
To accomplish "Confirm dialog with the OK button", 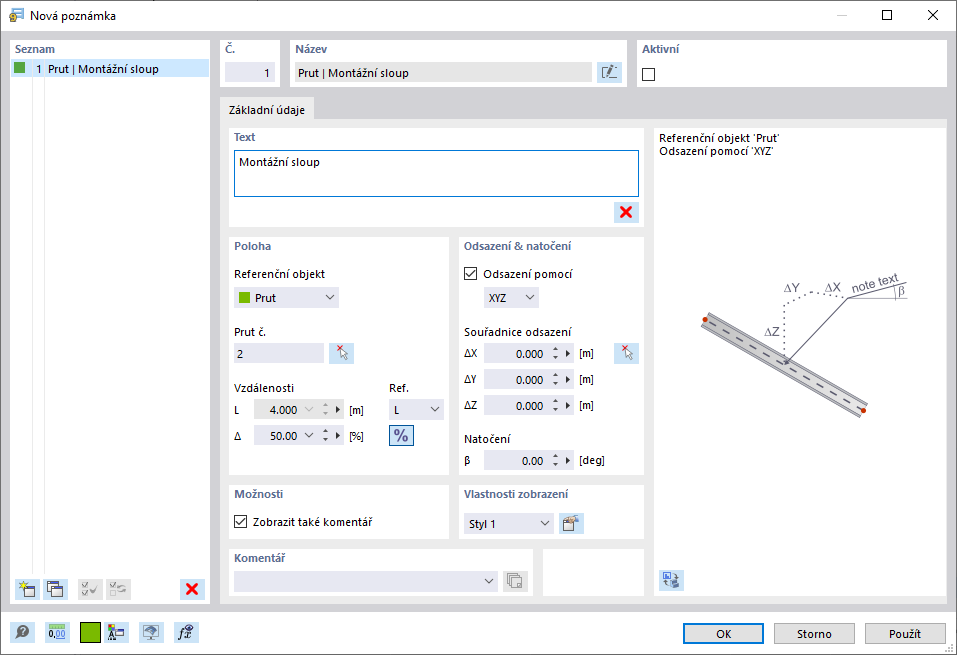I will (723, 633).
